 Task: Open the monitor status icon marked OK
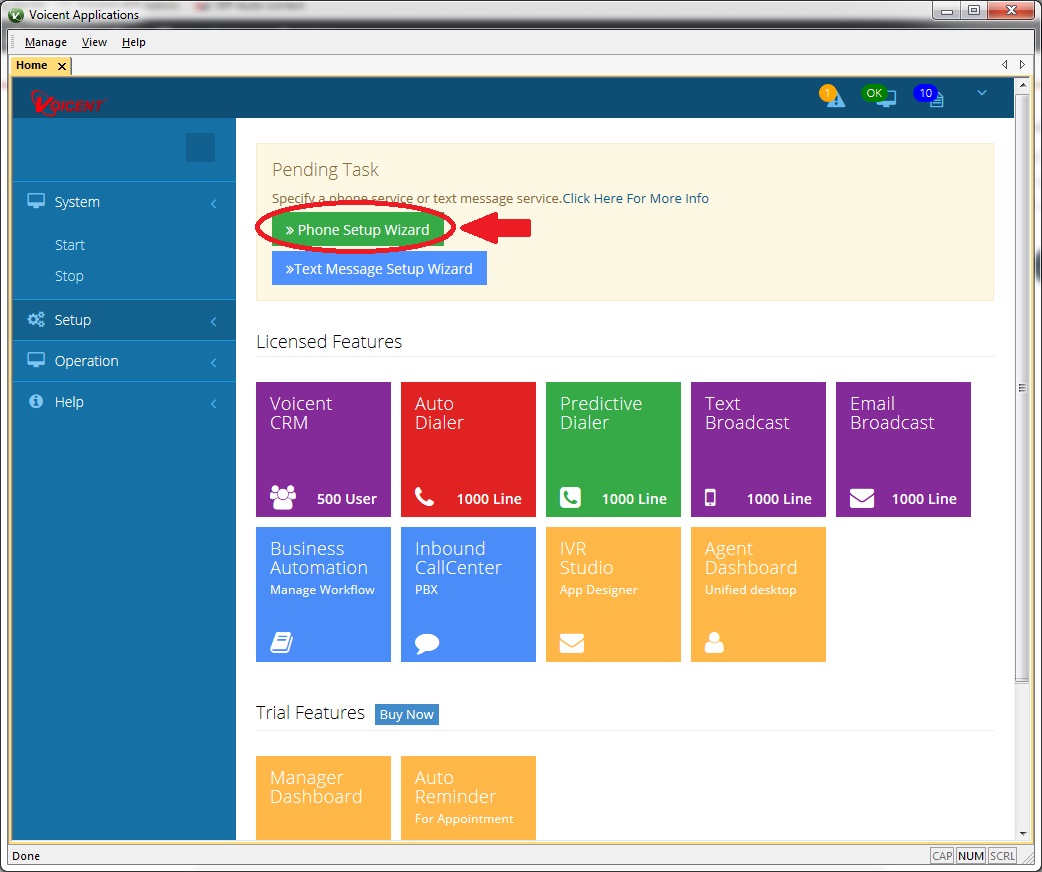(x=882, y=97)
